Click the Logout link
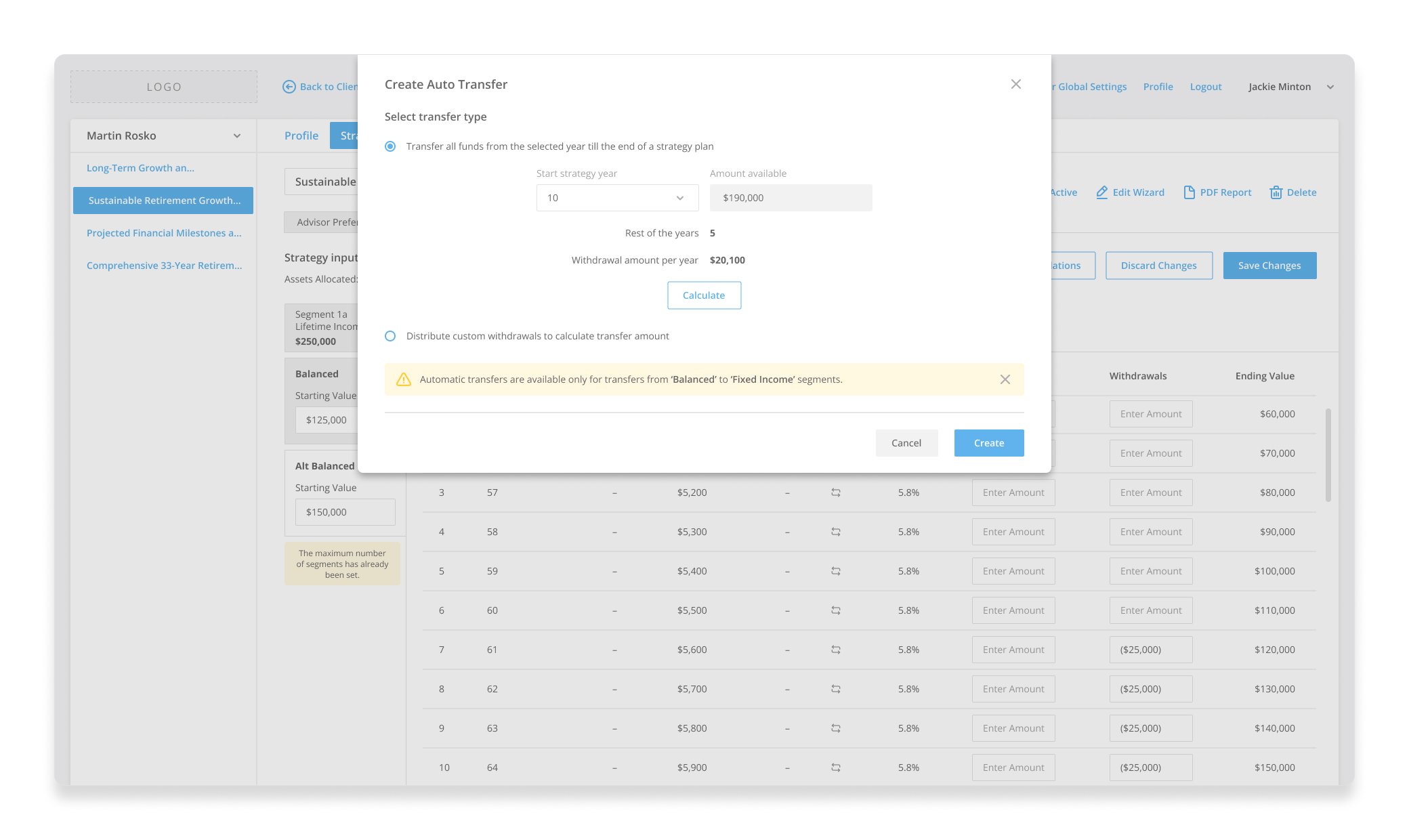1409x840 pixels. coord(1206,87)
